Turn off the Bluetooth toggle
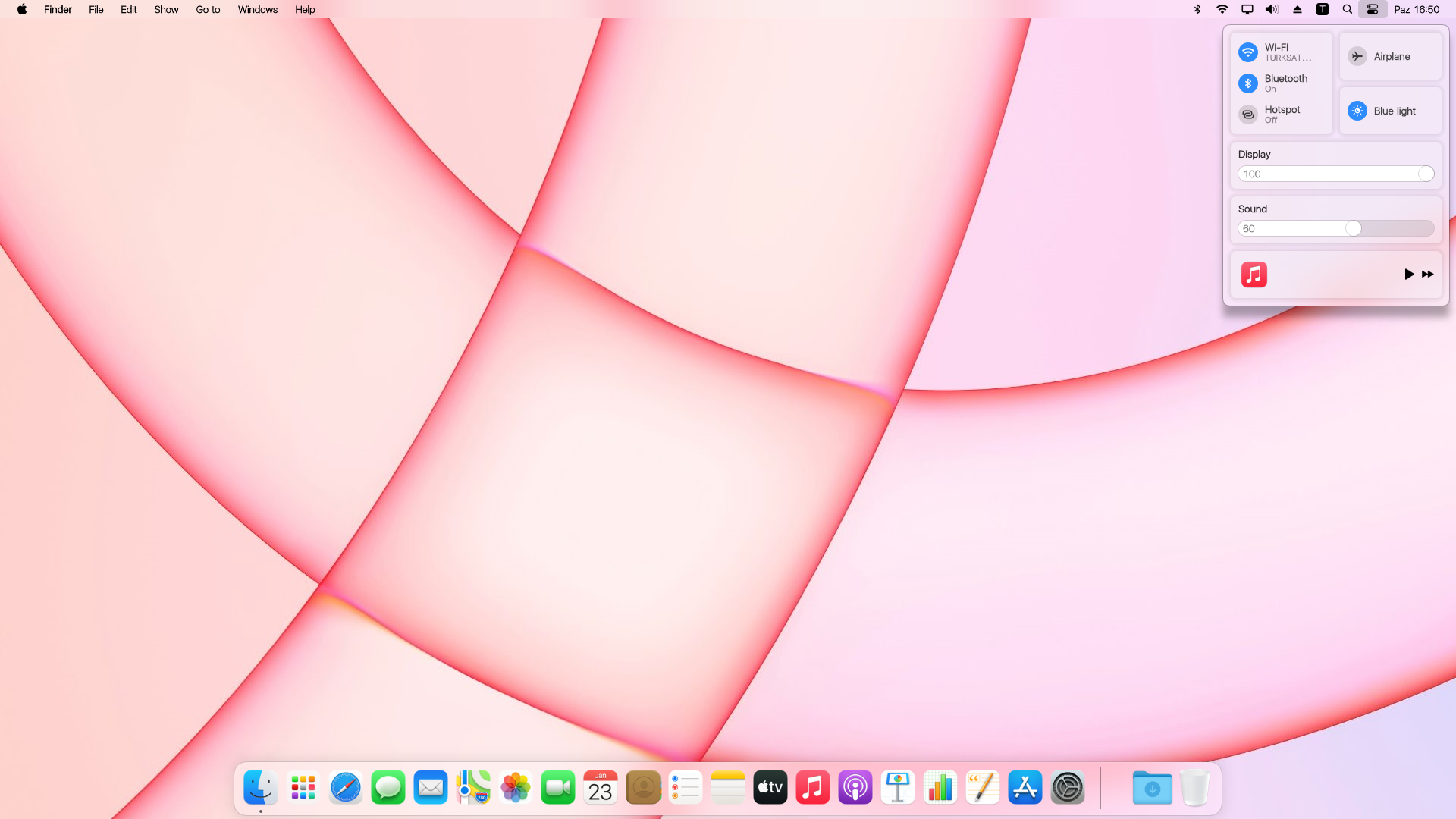1456x819 pixels. coord(1248,83)
